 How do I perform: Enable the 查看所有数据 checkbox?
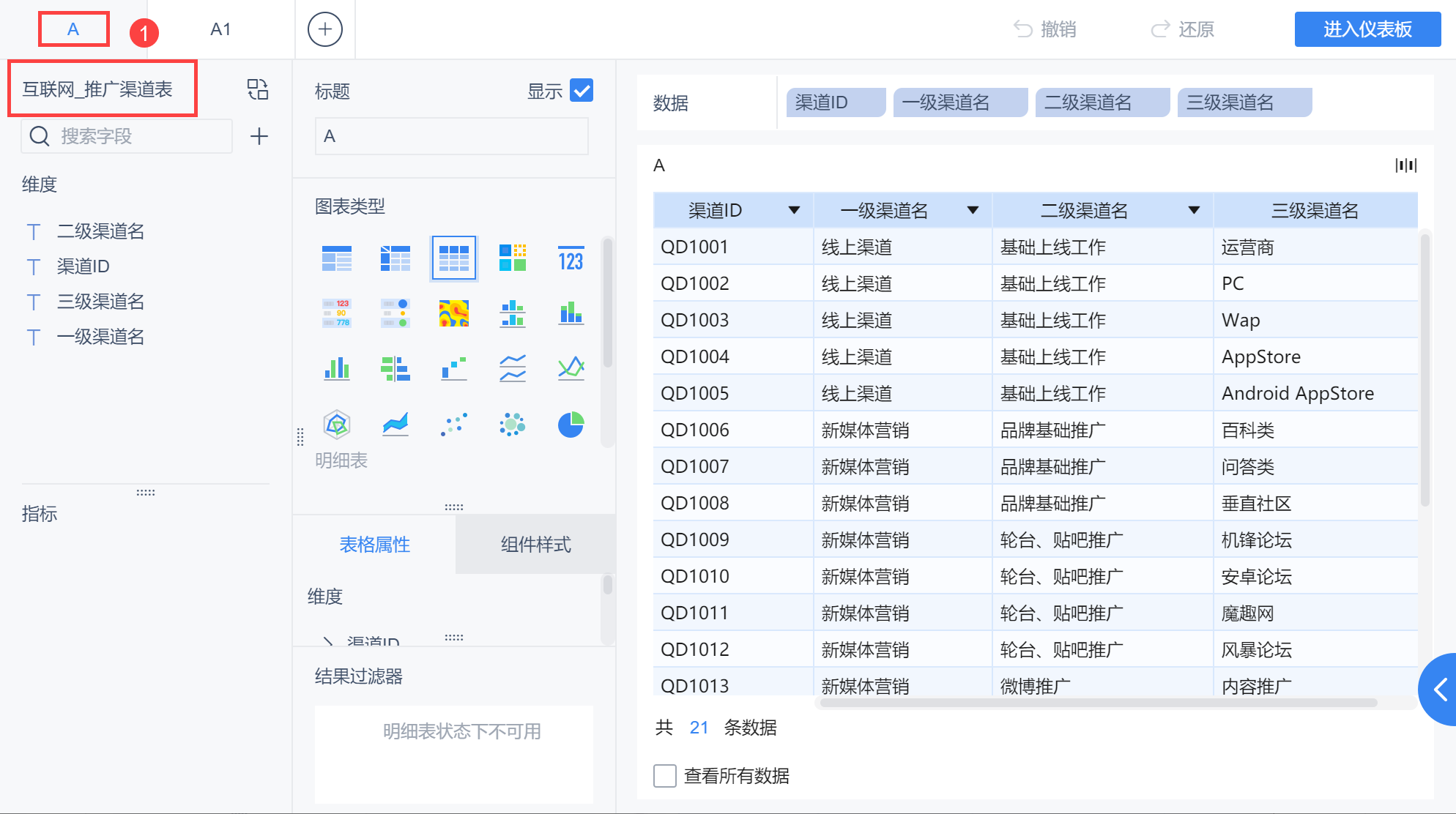point(665,776)
